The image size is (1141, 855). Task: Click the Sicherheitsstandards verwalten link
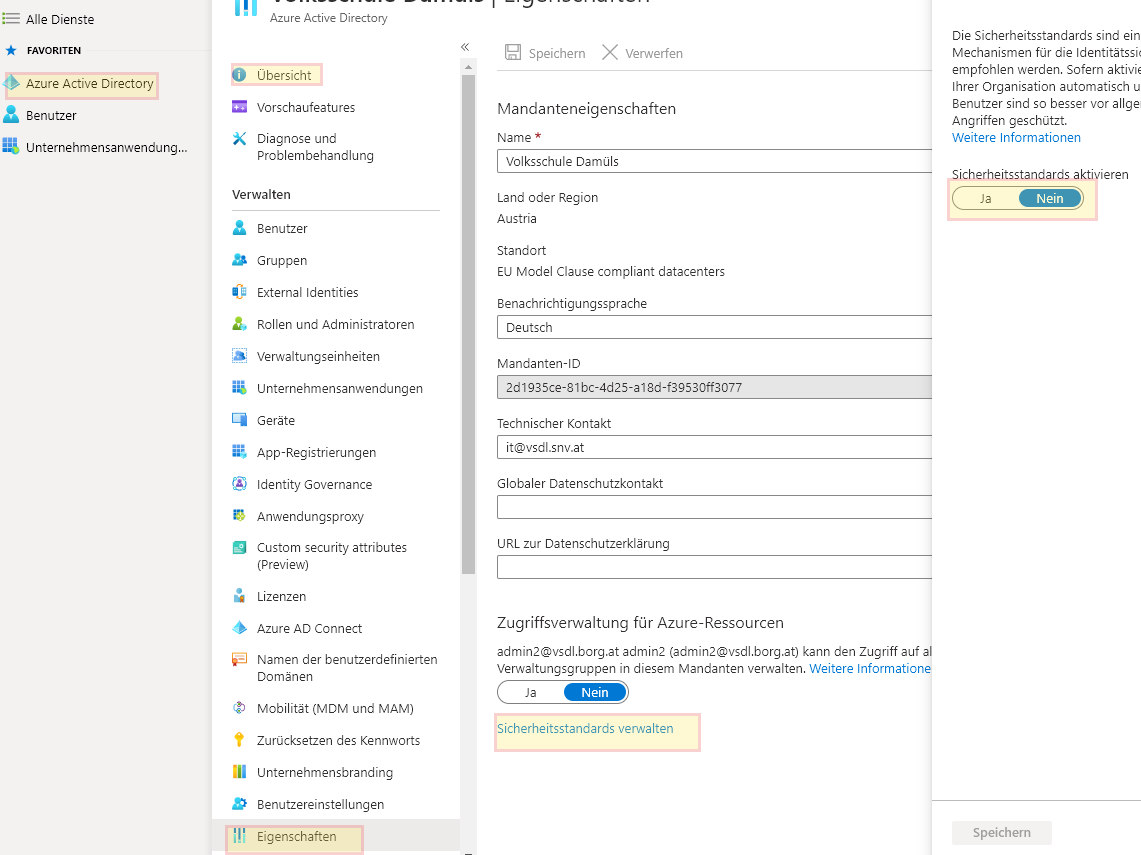tap(585, 729)
